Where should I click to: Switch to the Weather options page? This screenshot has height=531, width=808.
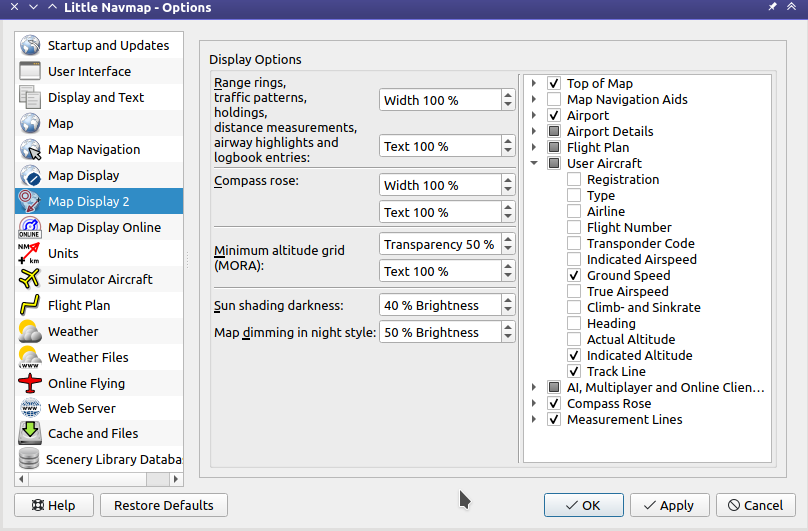[x=99, y=331]
